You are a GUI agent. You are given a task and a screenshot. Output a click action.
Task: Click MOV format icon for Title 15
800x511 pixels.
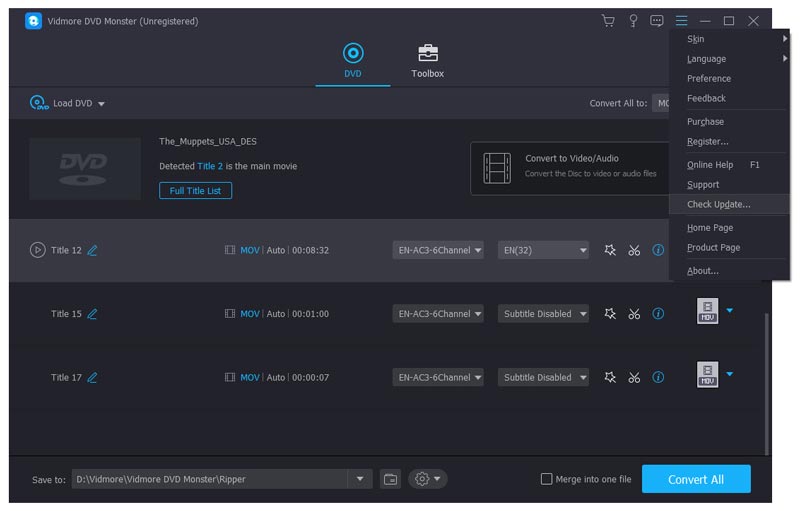coord(707,311)
